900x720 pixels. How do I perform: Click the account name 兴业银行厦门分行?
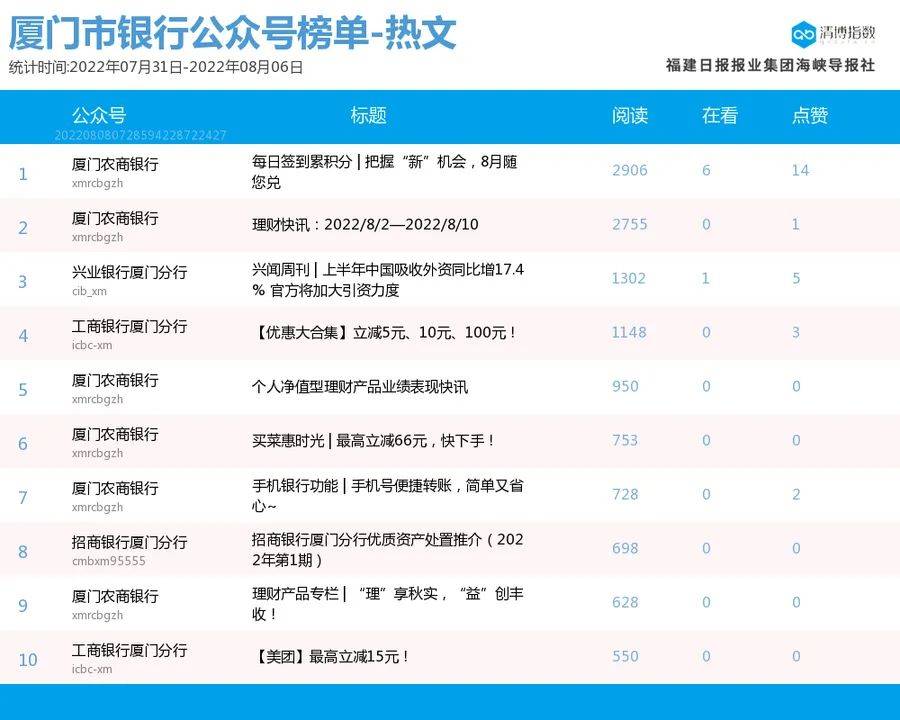click(130, 272)
